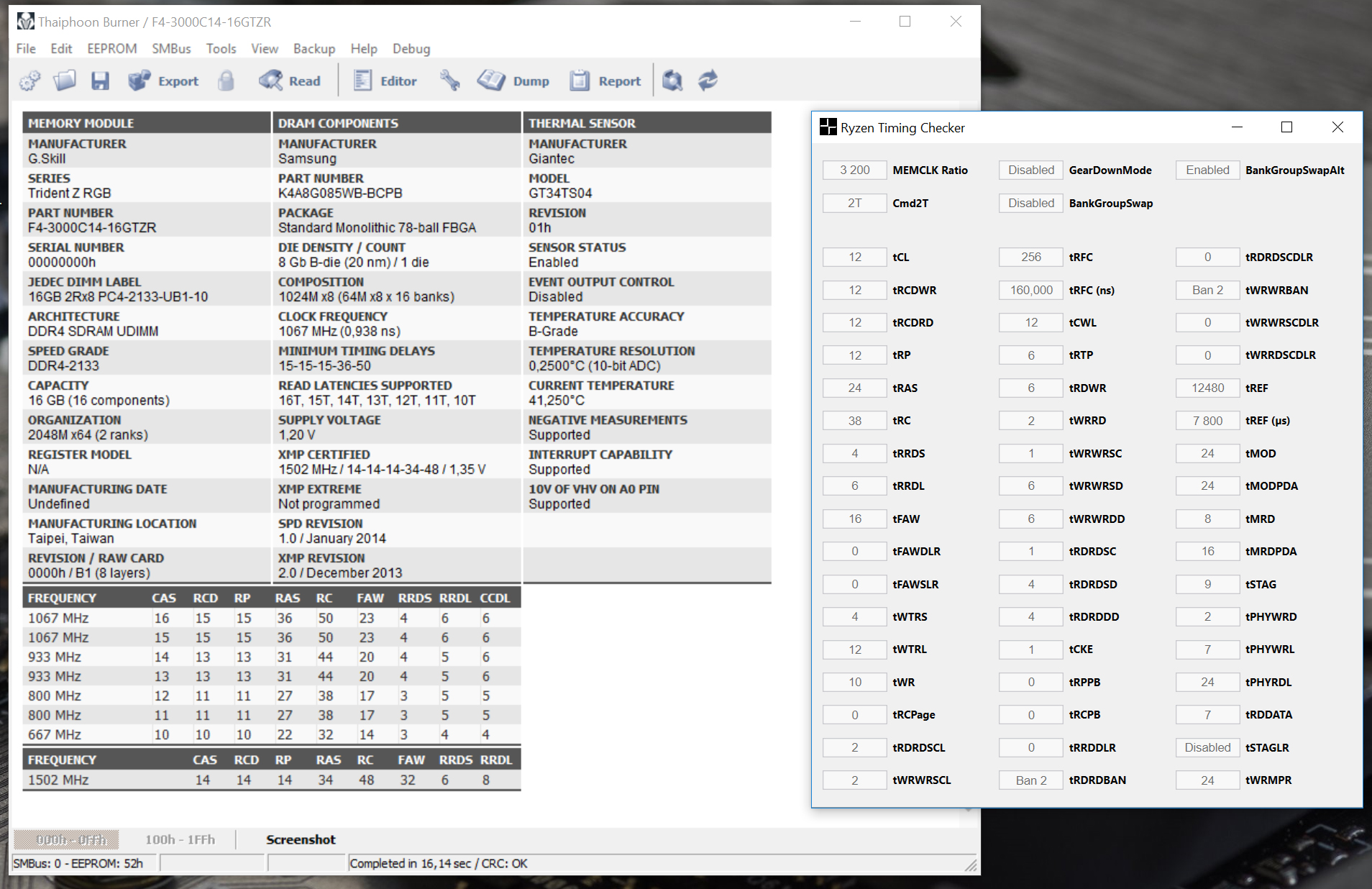Screen dimensions: 1372x889
Task: Open the File menu
Action: (26, 48)
